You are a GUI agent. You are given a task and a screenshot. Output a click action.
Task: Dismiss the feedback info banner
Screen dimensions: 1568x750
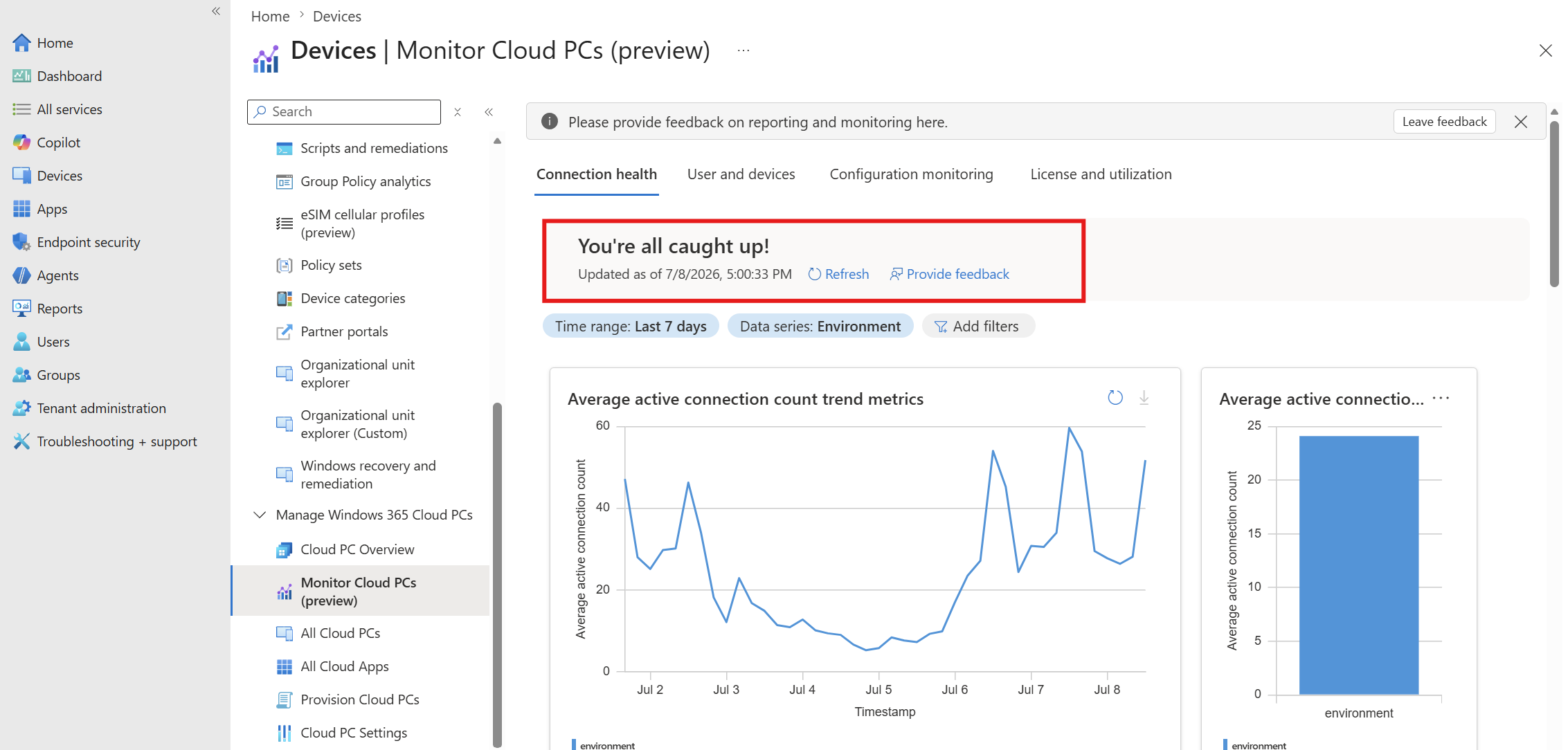pyautogui.click(x=1521, y=122)
